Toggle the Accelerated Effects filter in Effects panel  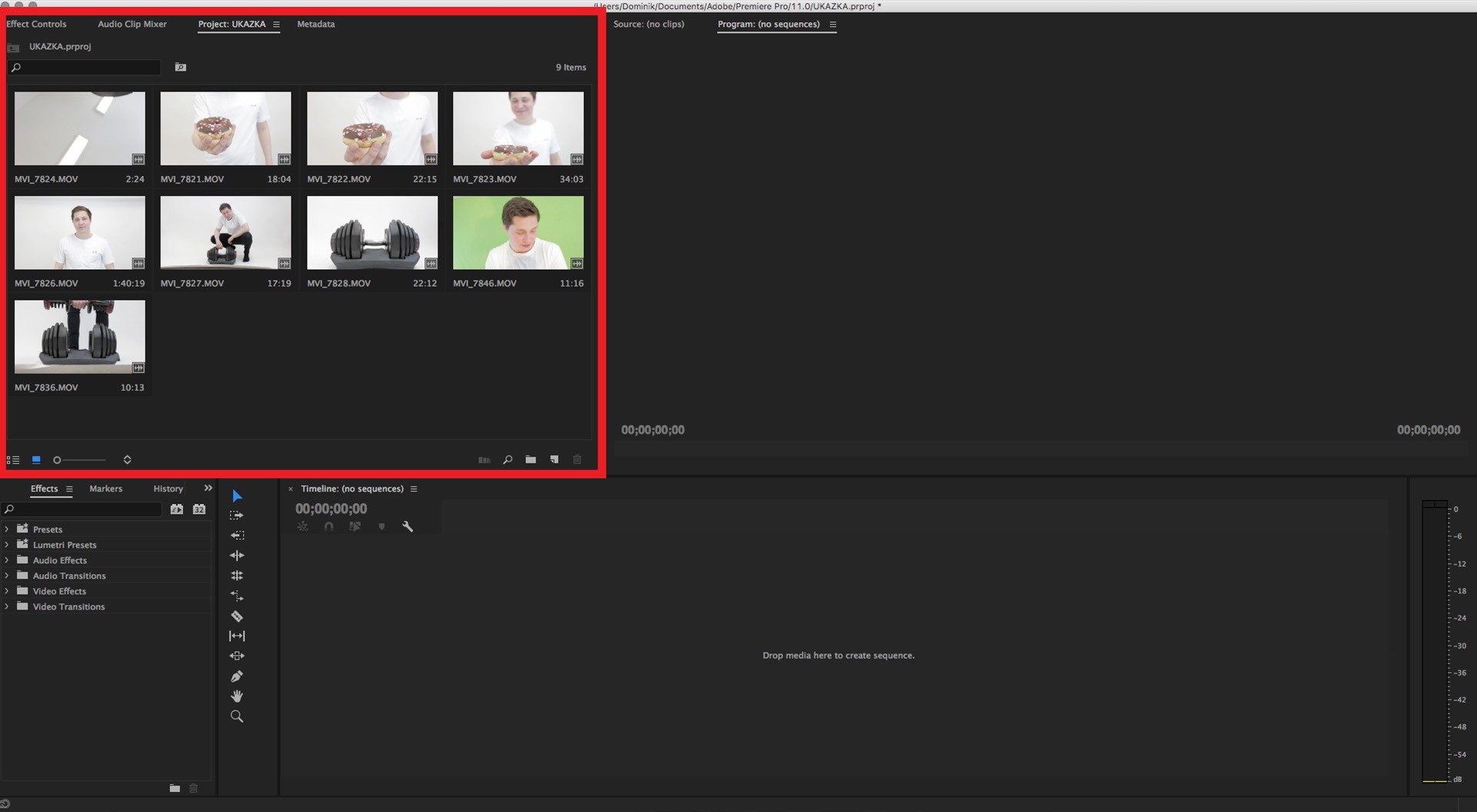[177, 509]
